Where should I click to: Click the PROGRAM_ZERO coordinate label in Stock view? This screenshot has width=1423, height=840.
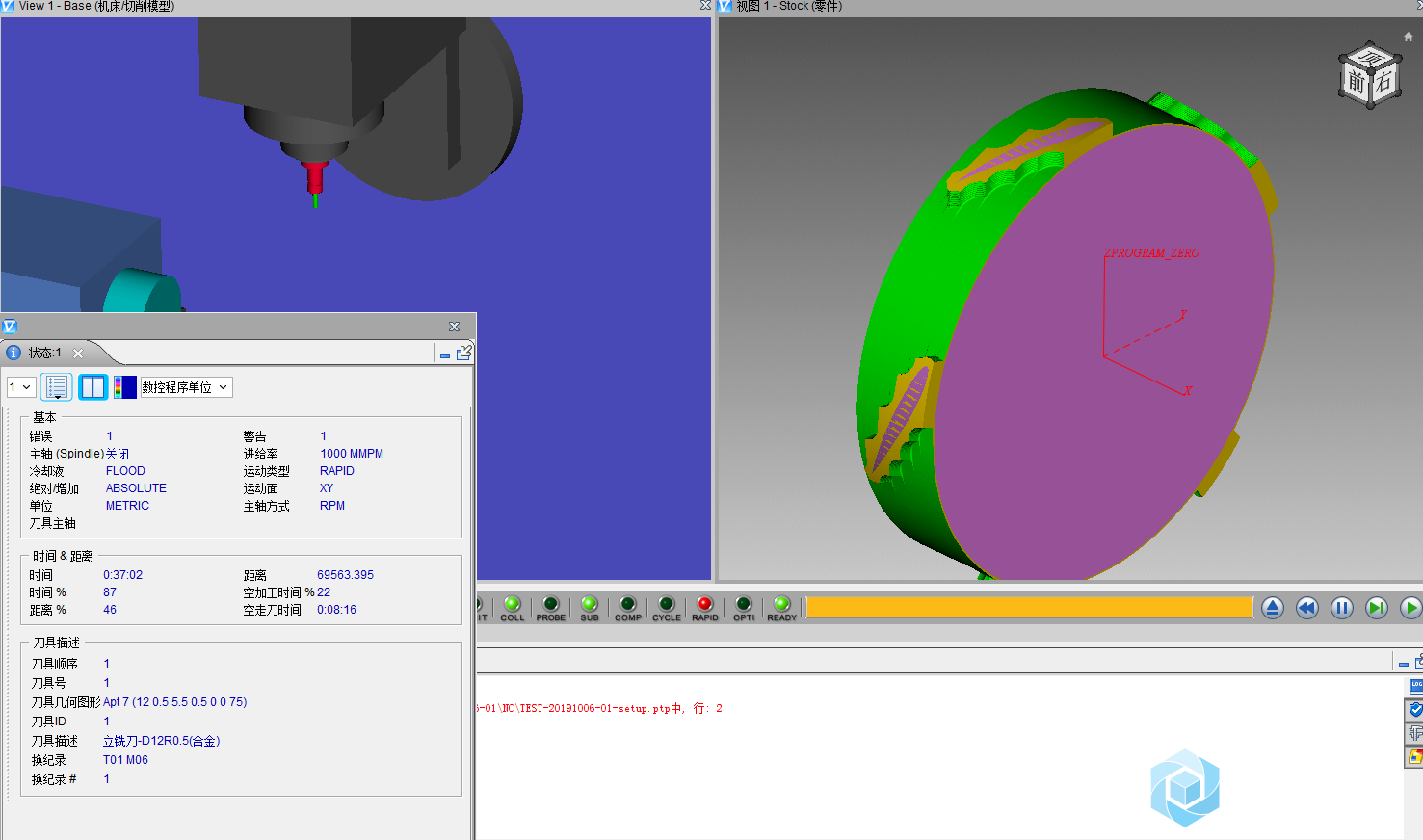pos(1151,253)
